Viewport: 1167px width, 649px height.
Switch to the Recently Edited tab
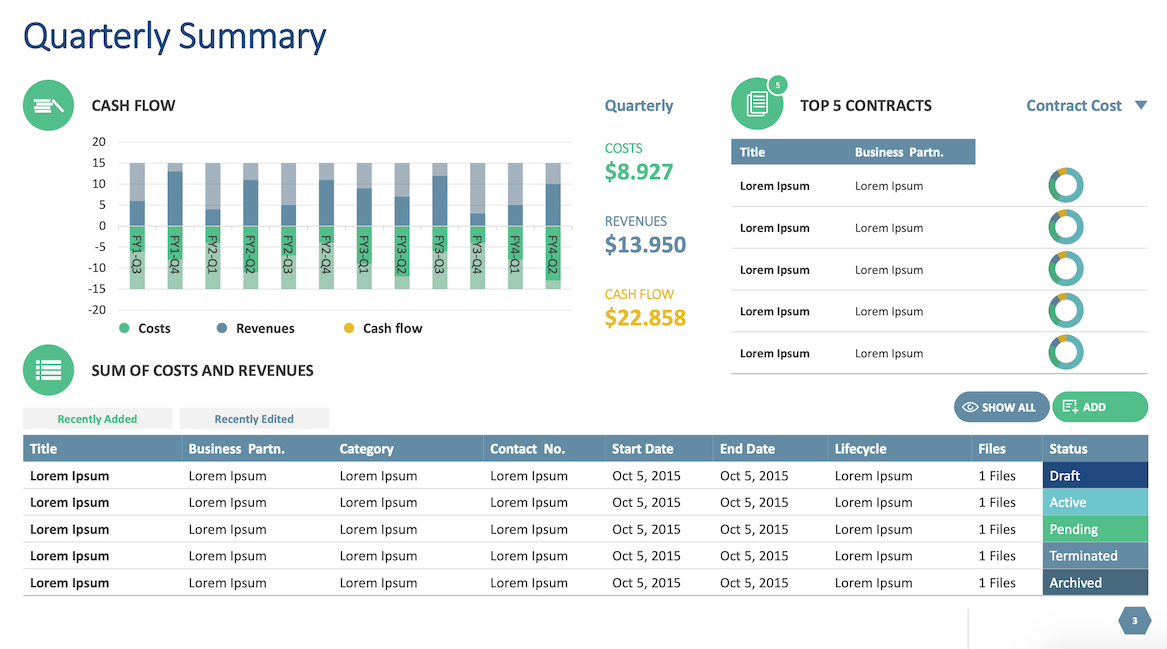pyautogui.click(x=254, y=419)
